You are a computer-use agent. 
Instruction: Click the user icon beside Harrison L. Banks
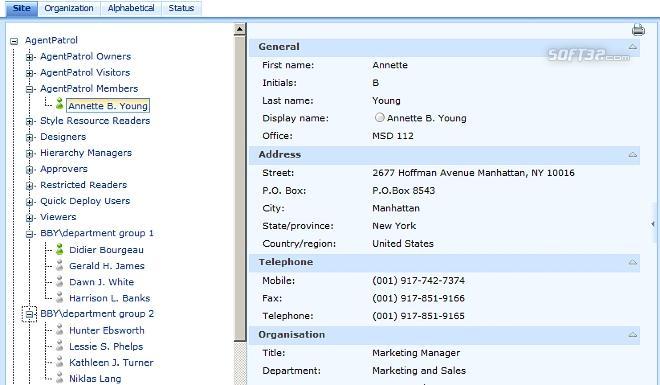tap(59, 297)
